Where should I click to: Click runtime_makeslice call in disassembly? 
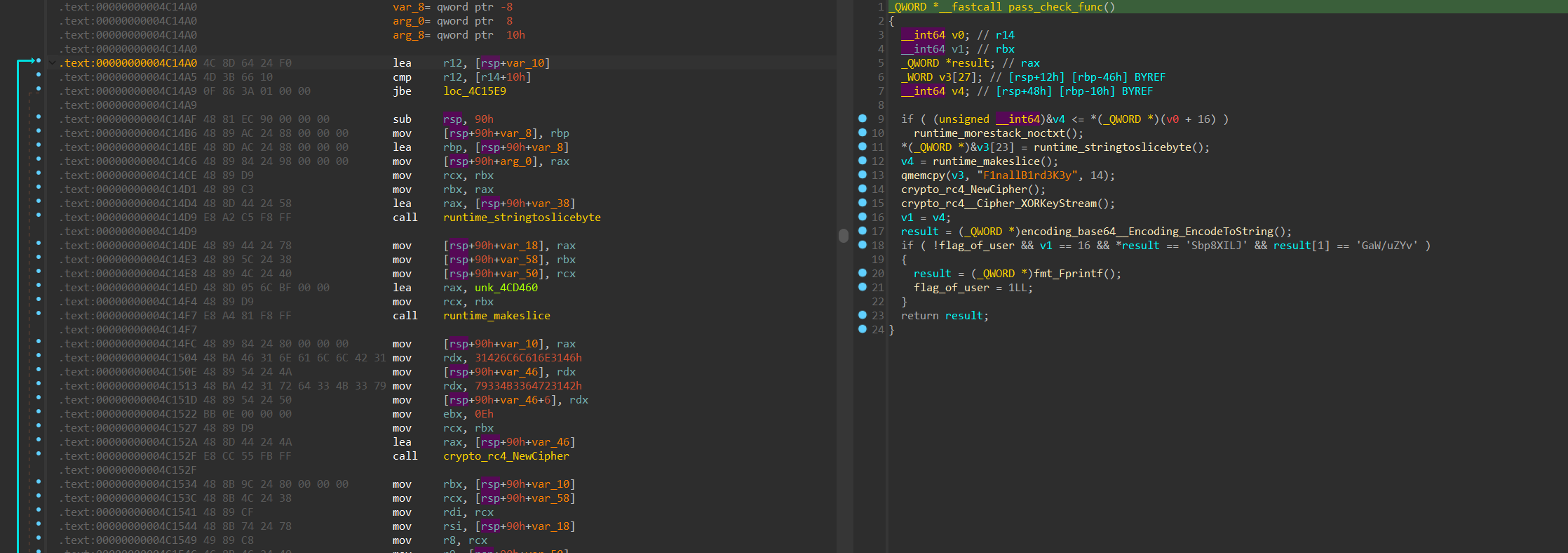click(496, 316)
